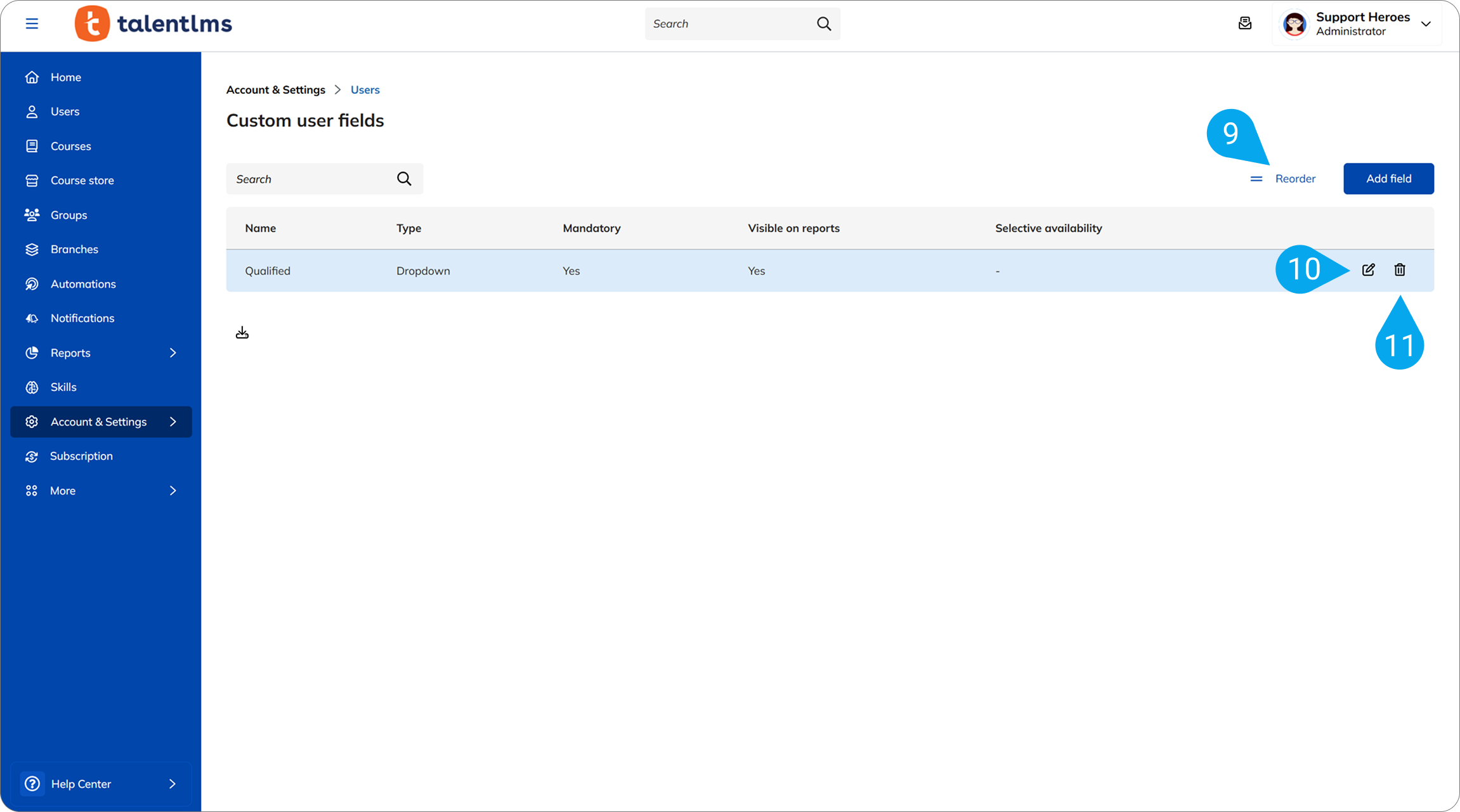Click the Add field button

coord(1388,179)
